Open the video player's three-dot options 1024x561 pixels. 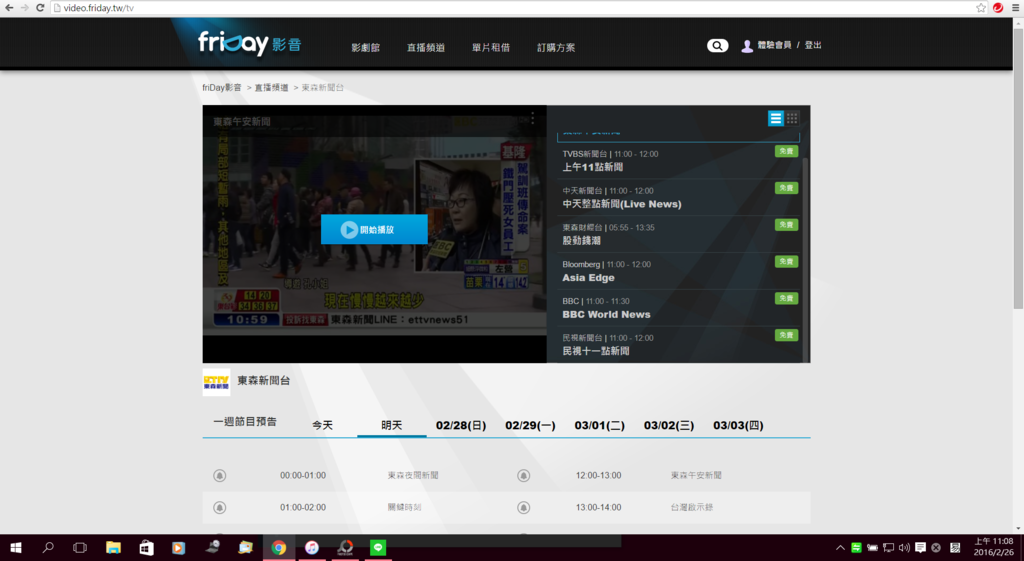pyautogui.click(x=532, y=118)
